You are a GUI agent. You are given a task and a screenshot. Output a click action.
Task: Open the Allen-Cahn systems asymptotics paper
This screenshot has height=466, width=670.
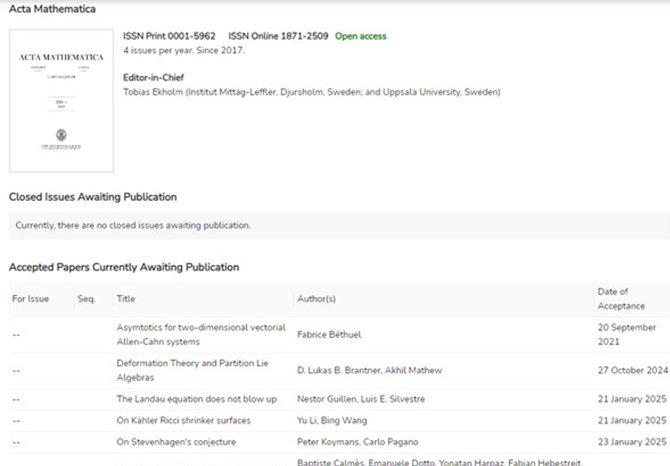click(201, 334)
